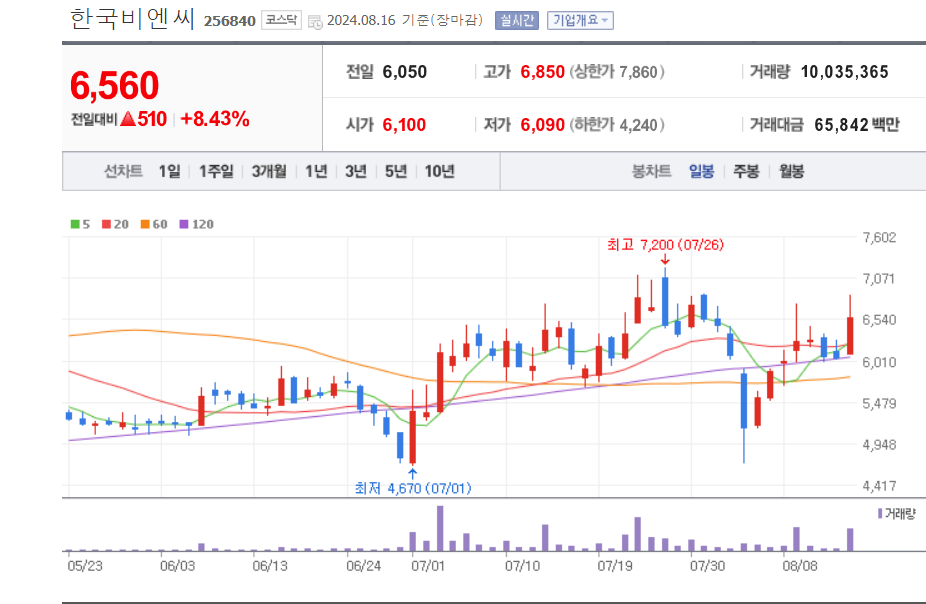
Task: Select the 10년 line chart tab
Action: click(x=439, y=171)
